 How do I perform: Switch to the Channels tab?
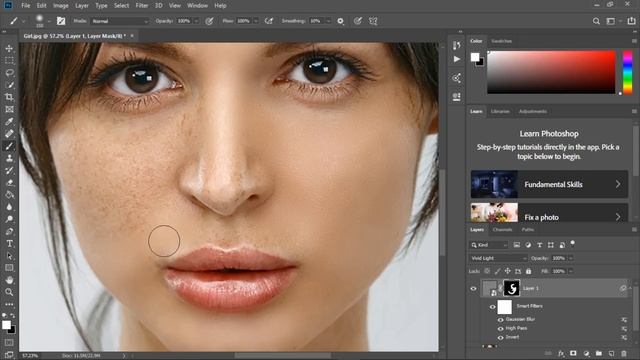tap(502, 230)
